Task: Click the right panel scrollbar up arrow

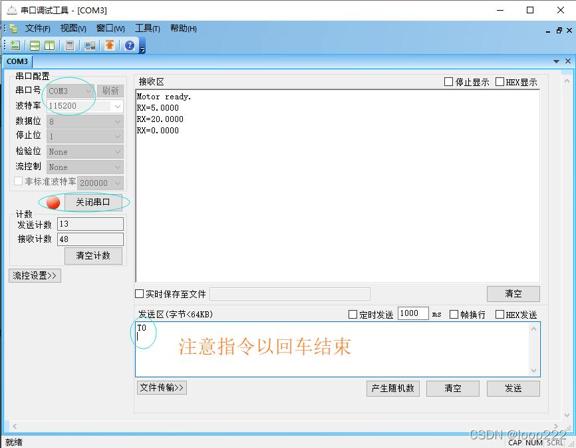Action: click(x=567, y=80)
